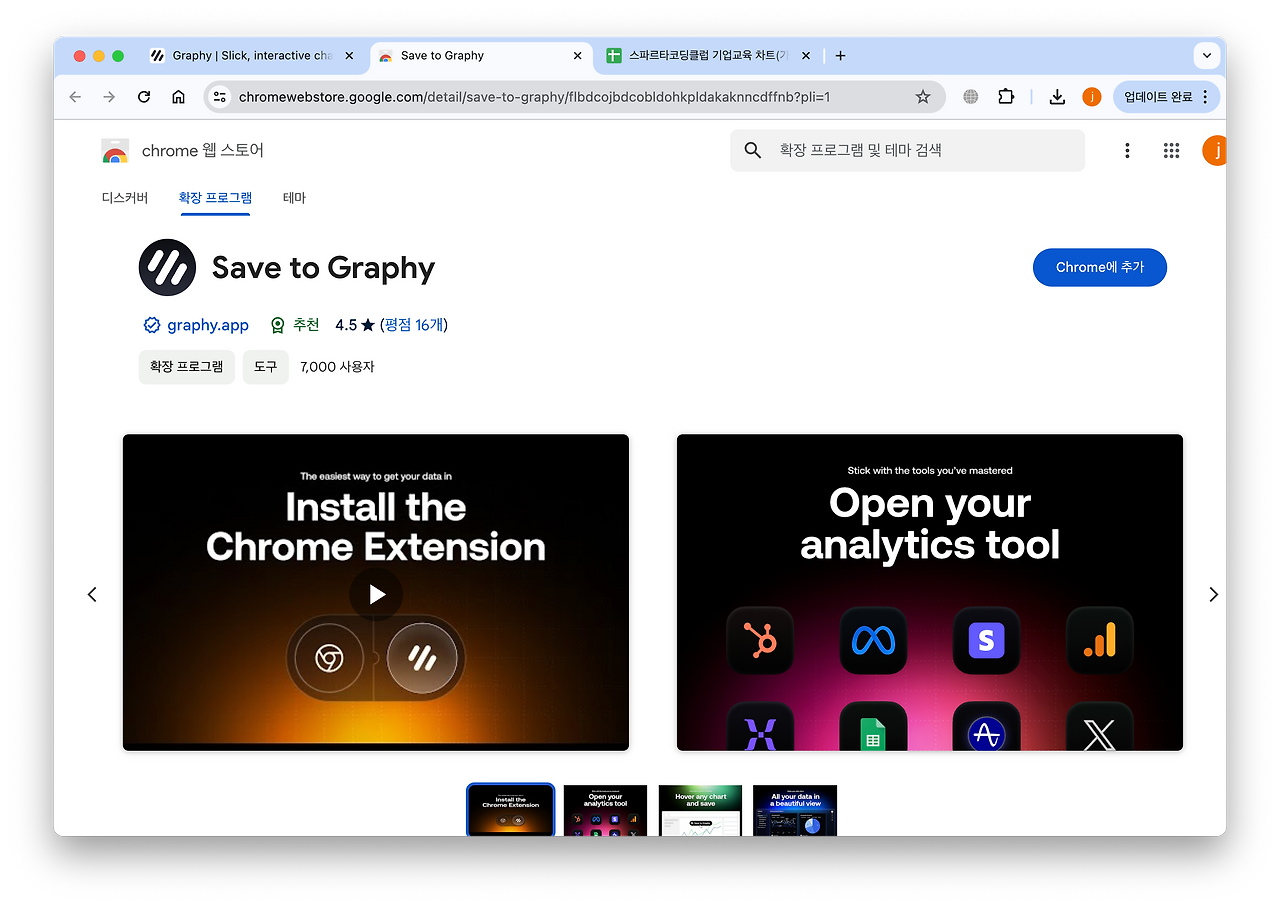Select the Open your analytics tool thumbnail

point(606,810)
